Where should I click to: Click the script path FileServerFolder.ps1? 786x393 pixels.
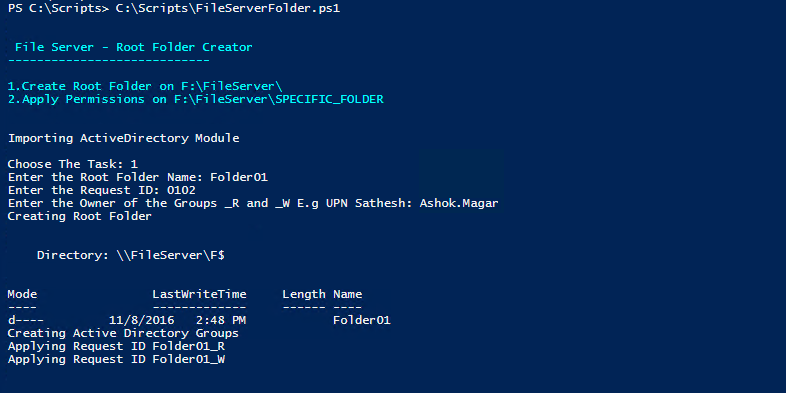[228, 9]
